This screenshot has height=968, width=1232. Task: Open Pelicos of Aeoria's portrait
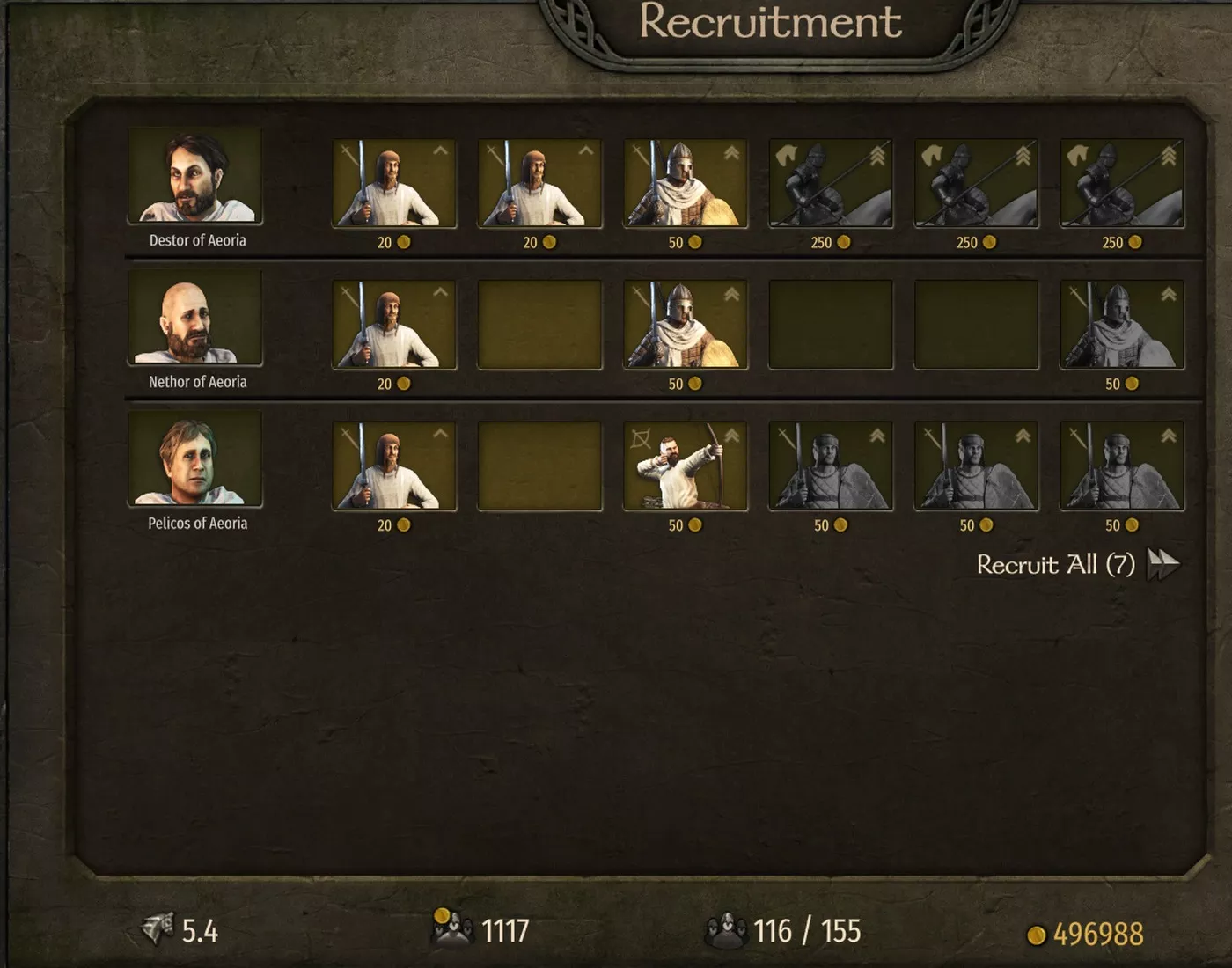point(194,458)
